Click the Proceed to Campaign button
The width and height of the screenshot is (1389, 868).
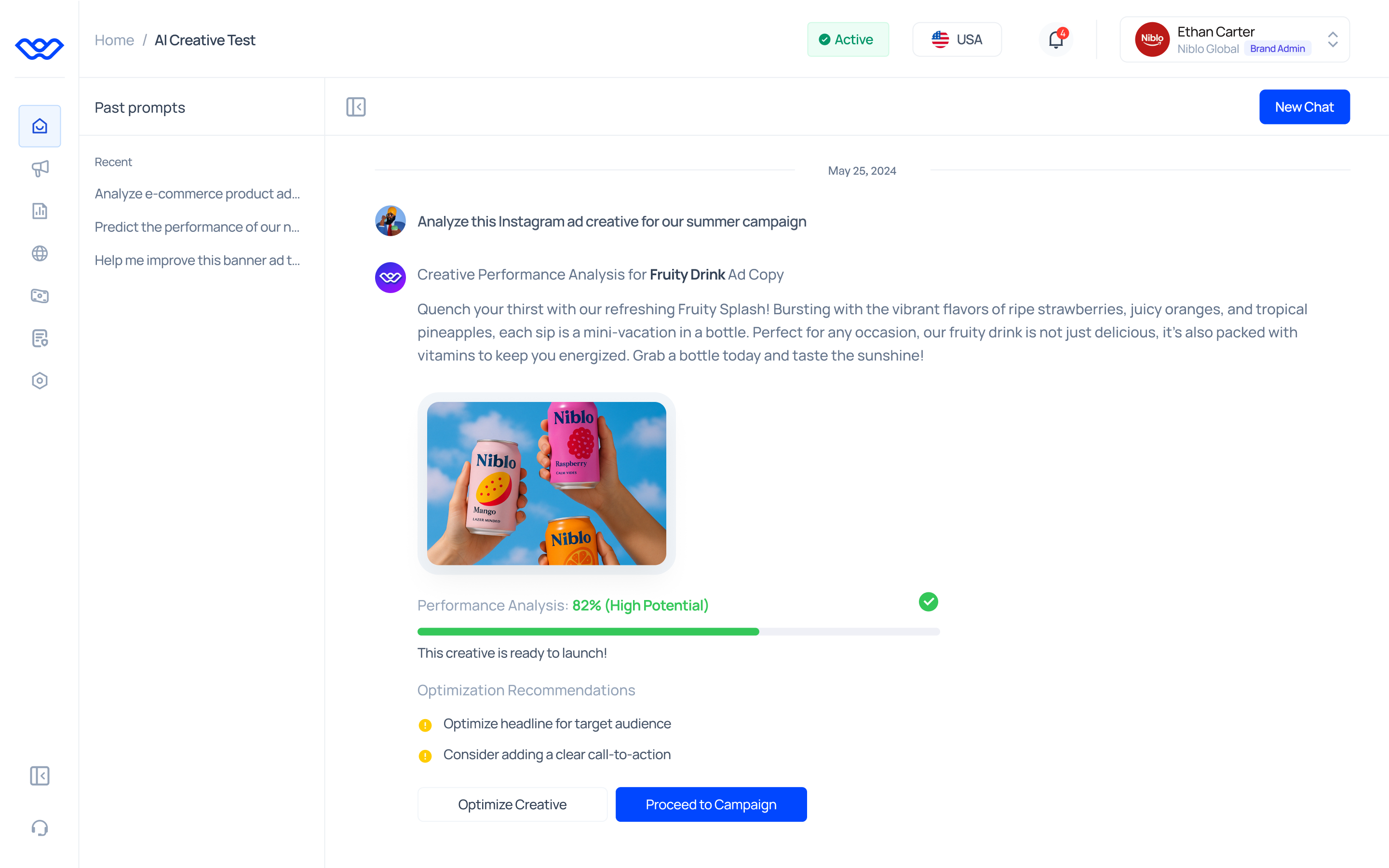(x=711, y=804)
